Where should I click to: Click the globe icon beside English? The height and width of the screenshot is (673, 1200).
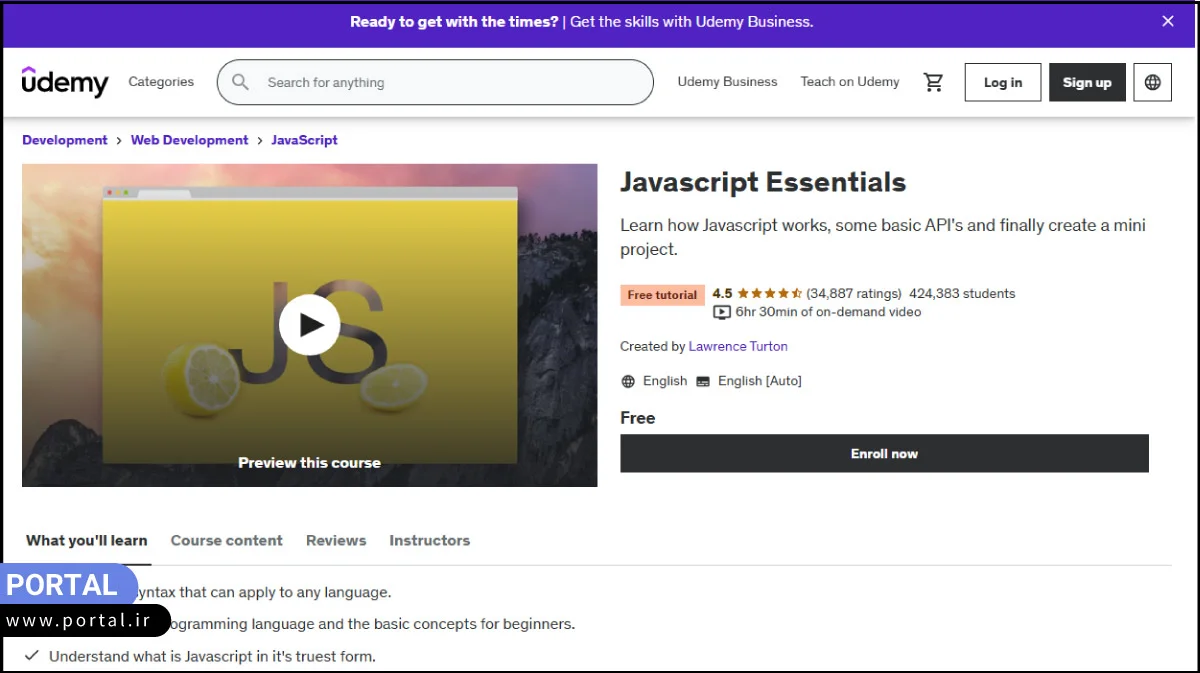(628, 381)
